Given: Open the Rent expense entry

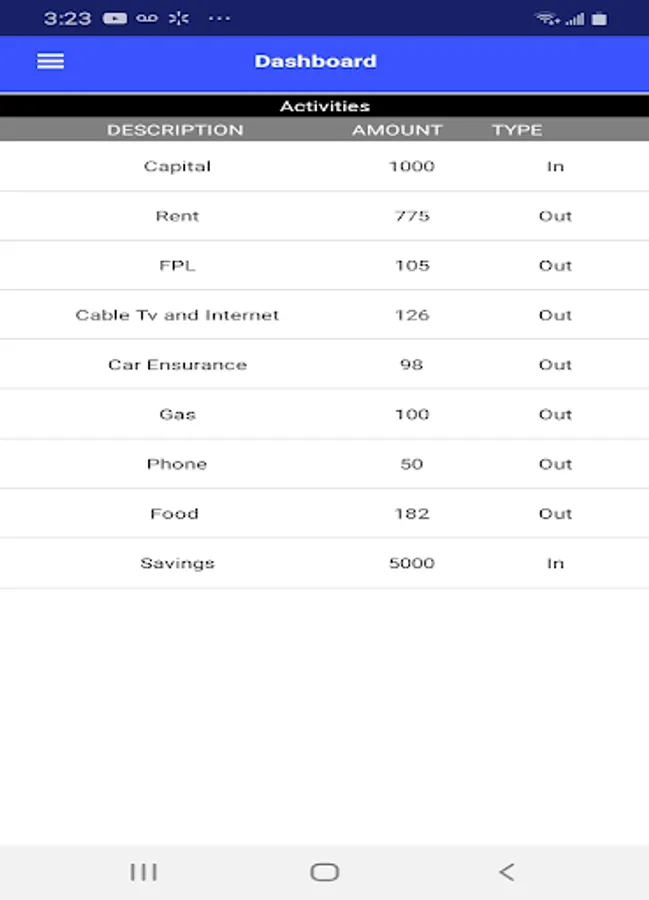Looking at the screenshot, I should (324, 215).
